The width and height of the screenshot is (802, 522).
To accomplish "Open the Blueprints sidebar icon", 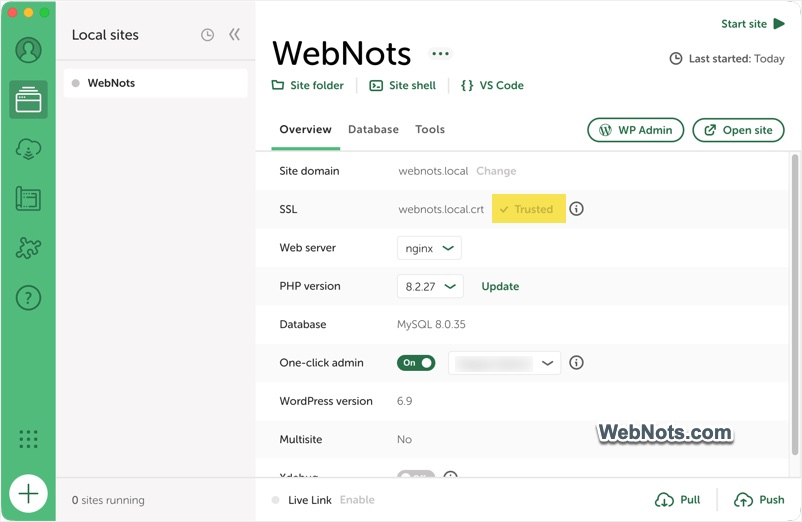I will pos(28,198).
